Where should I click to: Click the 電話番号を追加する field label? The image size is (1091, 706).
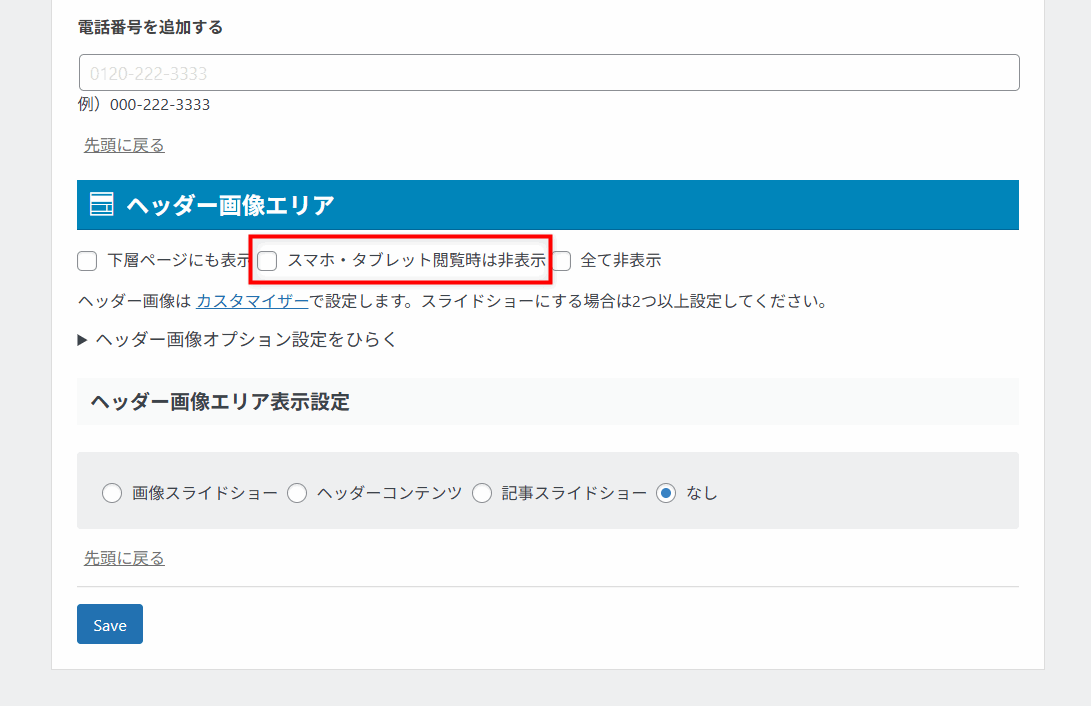pyautogui.click(x=150, y=27)
